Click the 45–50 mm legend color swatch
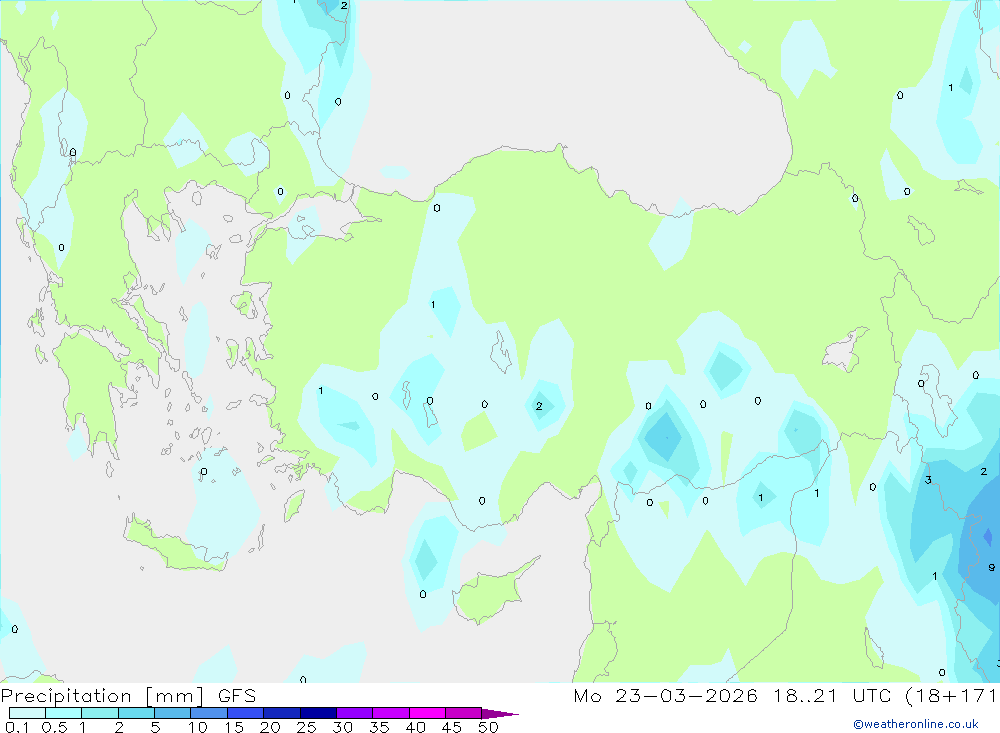The image size is (1000, 733). pos(463,713)
